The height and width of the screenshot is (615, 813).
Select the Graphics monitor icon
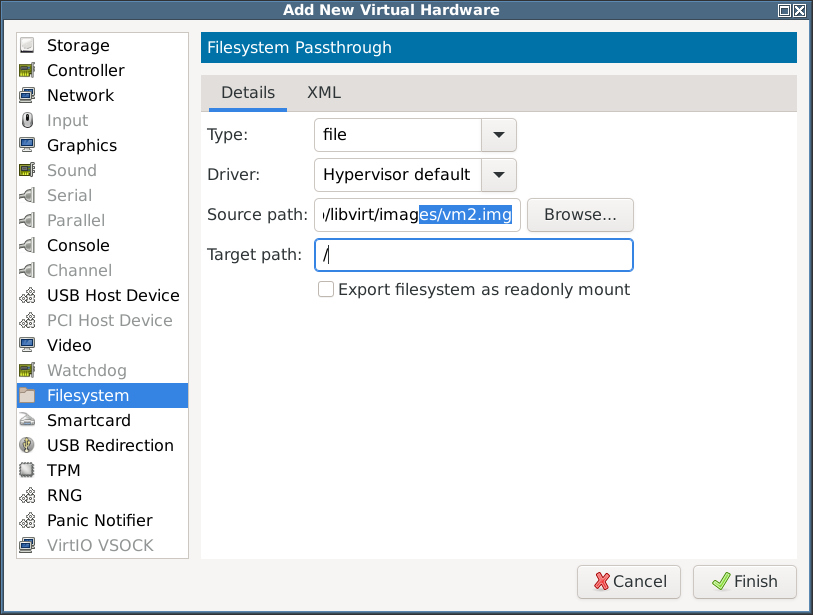(27, 145)
